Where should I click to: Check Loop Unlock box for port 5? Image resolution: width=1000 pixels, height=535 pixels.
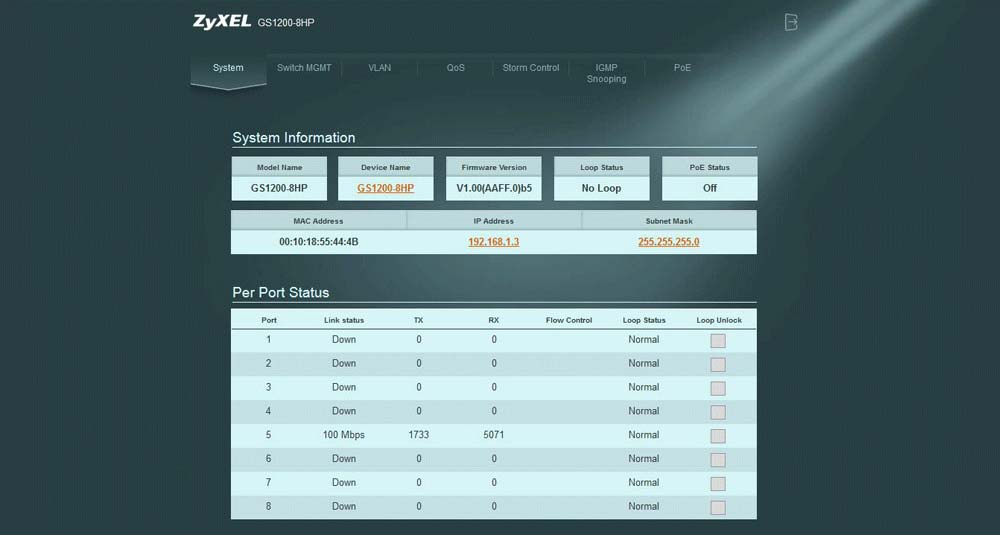[x=718, y=436]
